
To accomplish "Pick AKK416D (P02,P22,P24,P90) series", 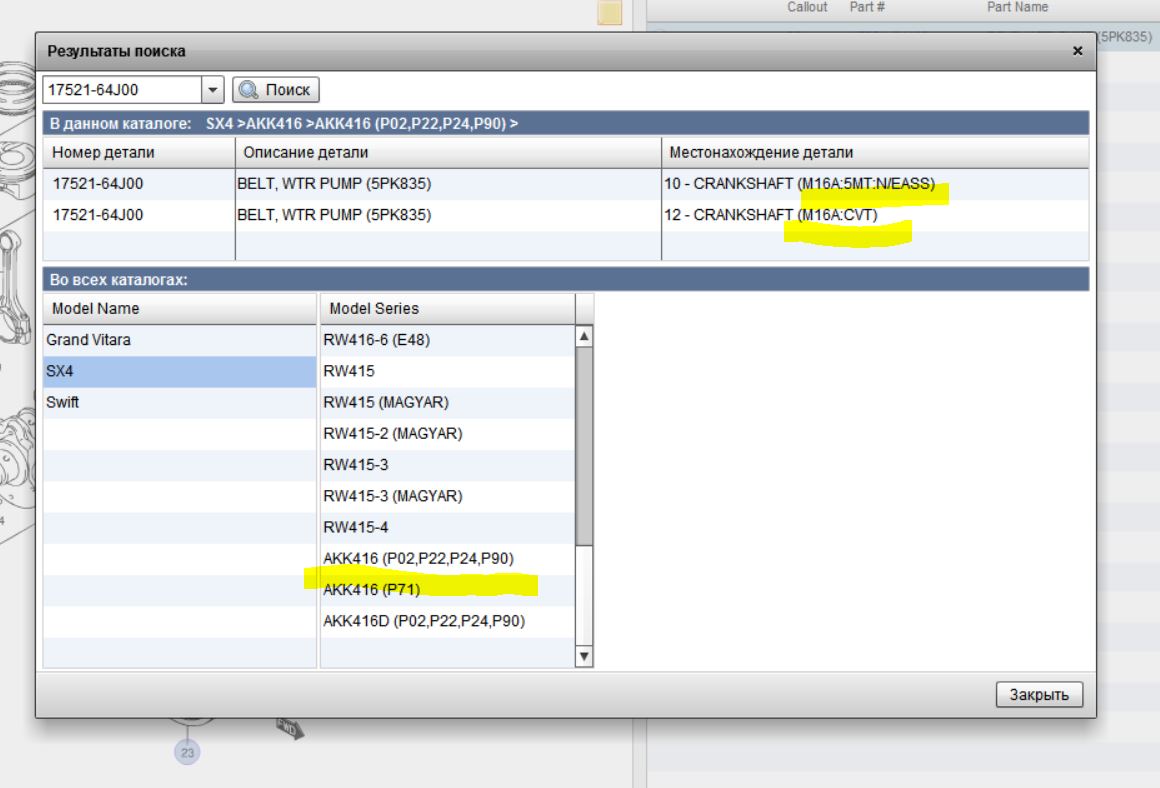I will point(423,620).
